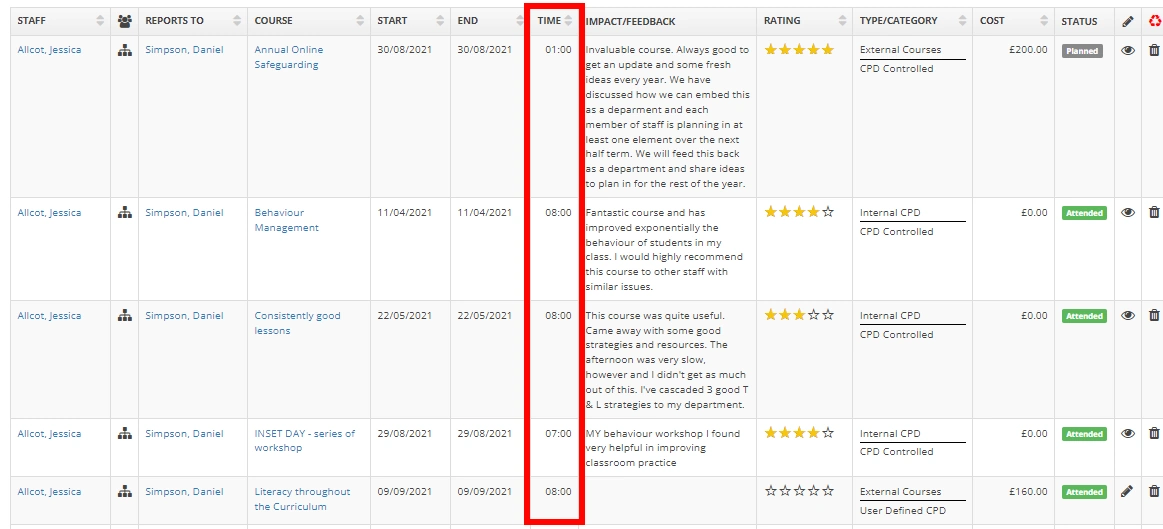Edit Literacy throughout the Curriculum with pencil icon

[x=1128, y=492]
